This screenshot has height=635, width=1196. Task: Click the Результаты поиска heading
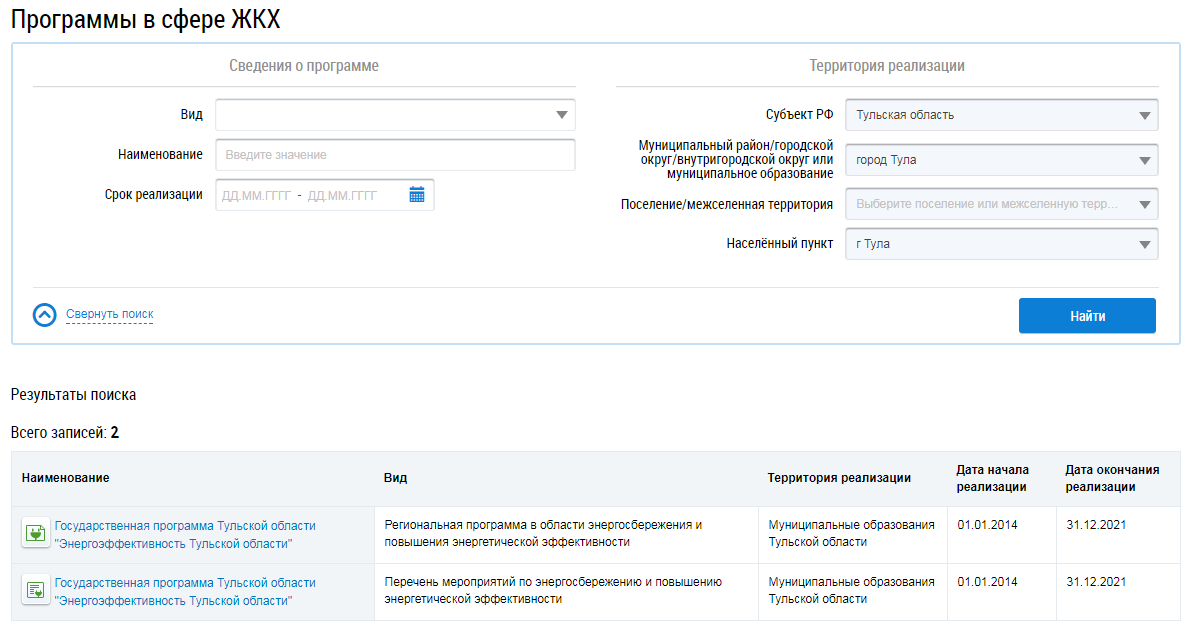point(73,395)
